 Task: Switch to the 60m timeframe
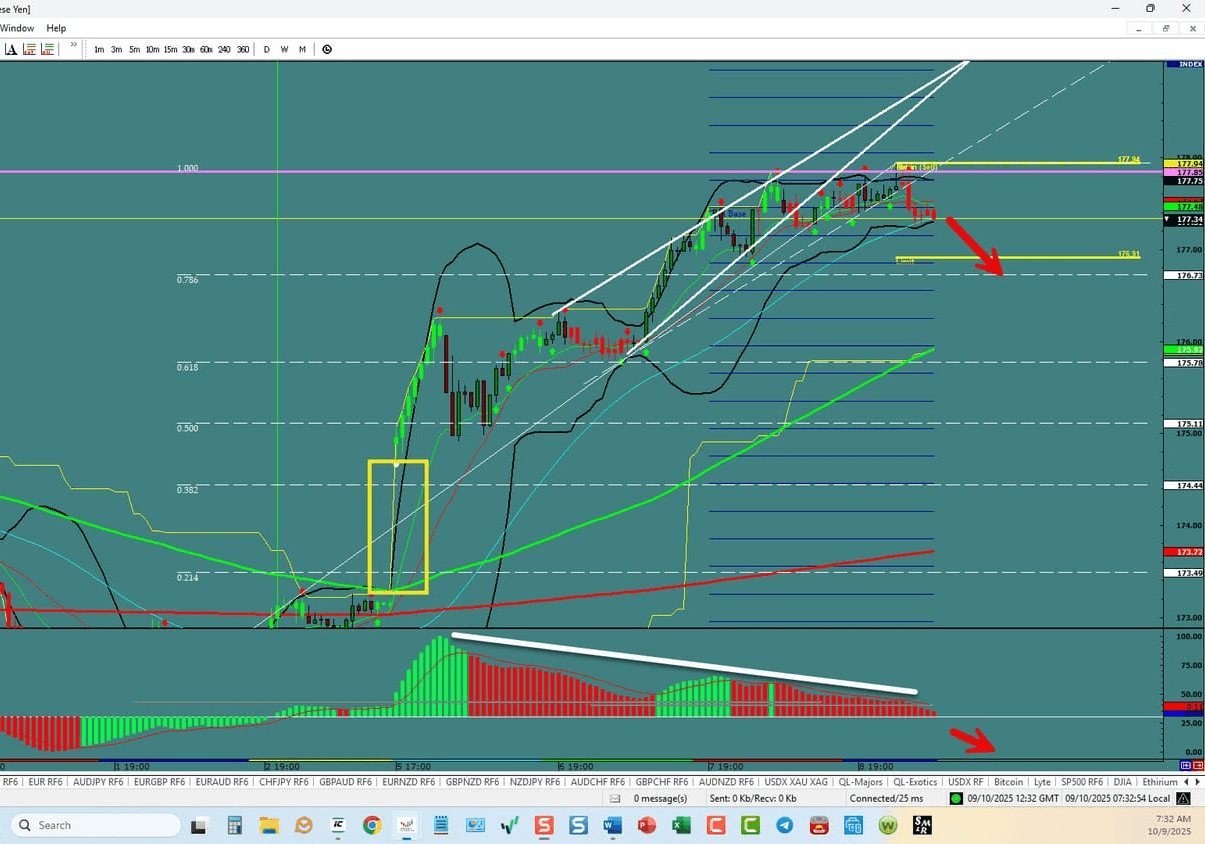pos(206,48)
